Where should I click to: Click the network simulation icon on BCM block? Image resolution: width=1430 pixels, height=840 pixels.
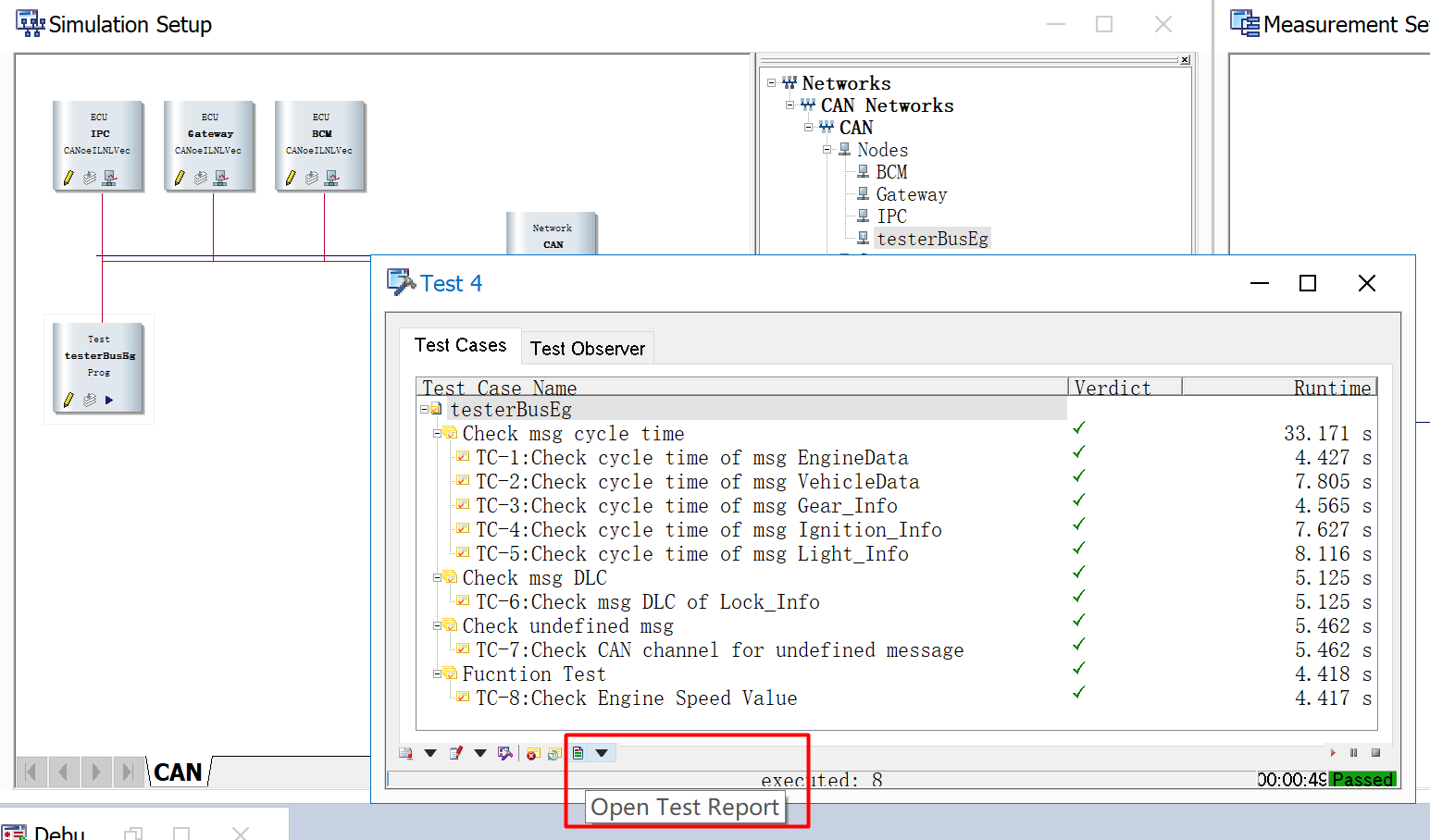click(332, 178)
